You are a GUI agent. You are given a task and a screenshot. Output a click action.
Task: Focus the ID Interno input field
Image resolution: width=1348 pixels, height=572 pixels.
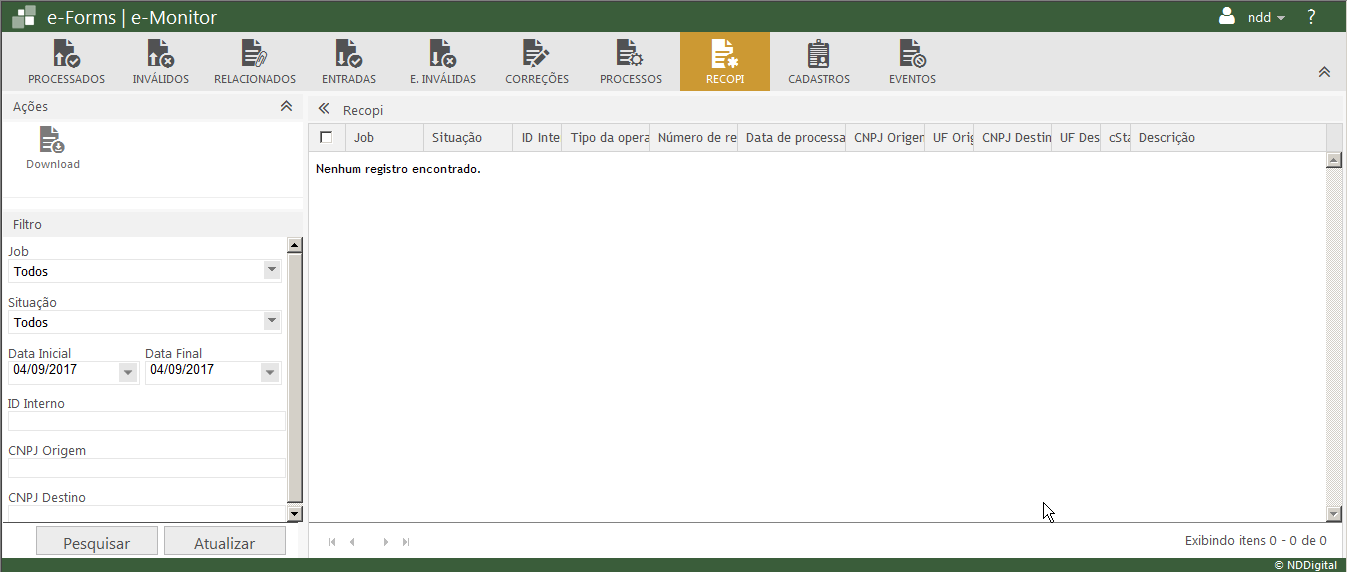pos(147,421)
